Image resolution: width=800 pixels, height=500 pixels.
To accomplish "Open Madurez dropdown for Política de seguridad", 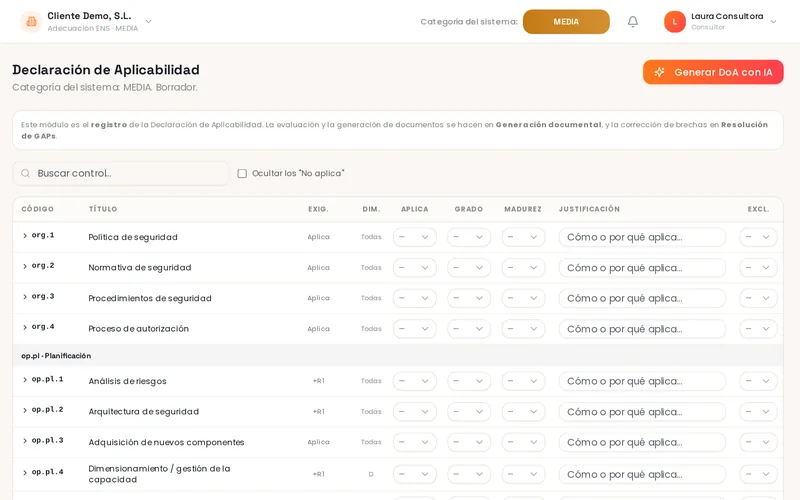I will click(523, 237).
